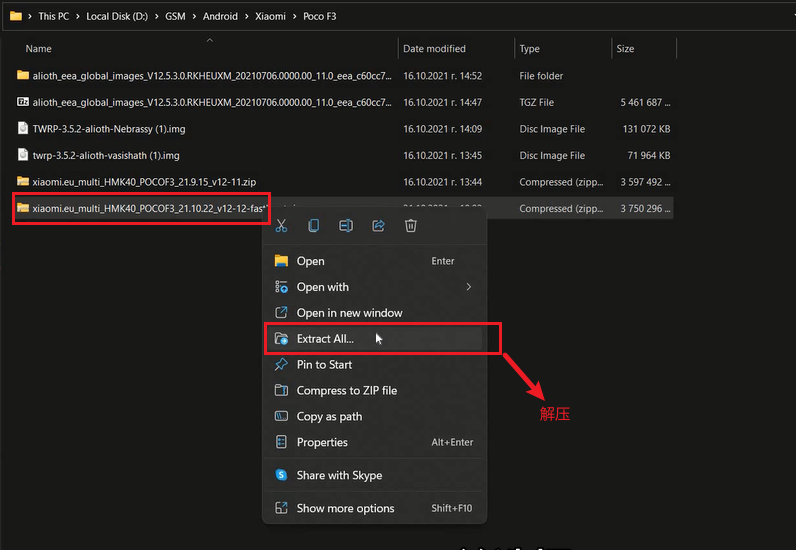Expand chevron after Android breadcrumb
This screenshot has width=796, height=550.
pos(247,16)
